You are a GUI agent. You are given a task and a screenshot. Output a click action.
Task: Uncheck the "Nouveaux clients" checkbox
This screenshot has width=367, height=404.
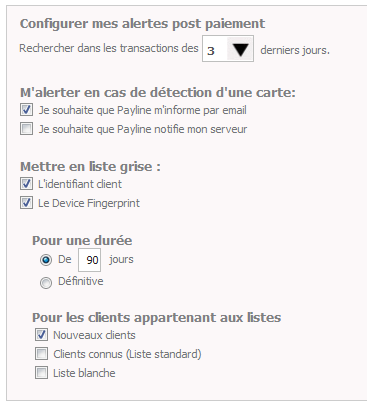tap(41, 335)
